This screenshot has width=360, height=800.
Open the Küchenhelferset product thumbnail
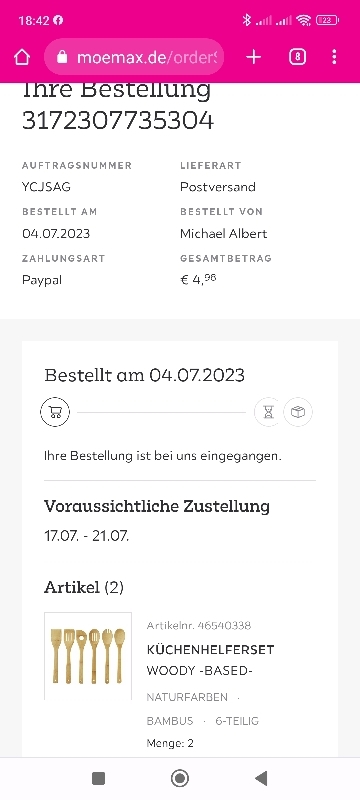click(88, 656)
